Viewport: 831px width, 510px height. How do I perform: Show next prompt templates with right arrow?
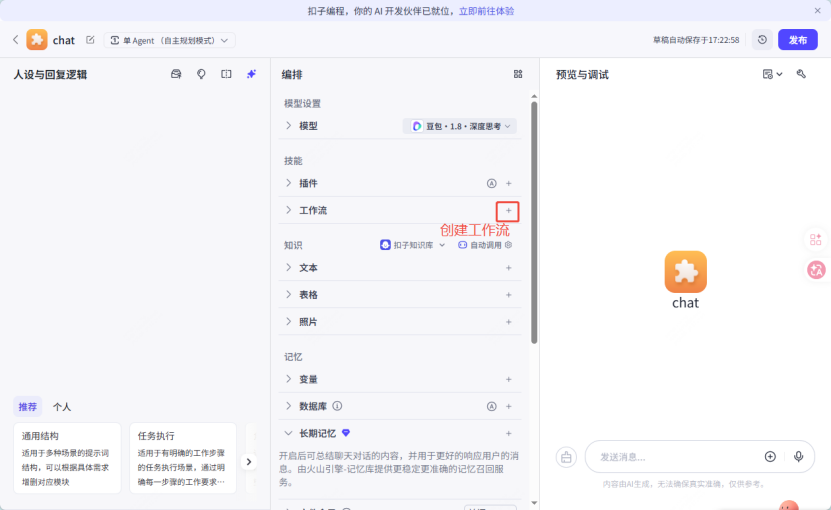[x=249, y=462]
